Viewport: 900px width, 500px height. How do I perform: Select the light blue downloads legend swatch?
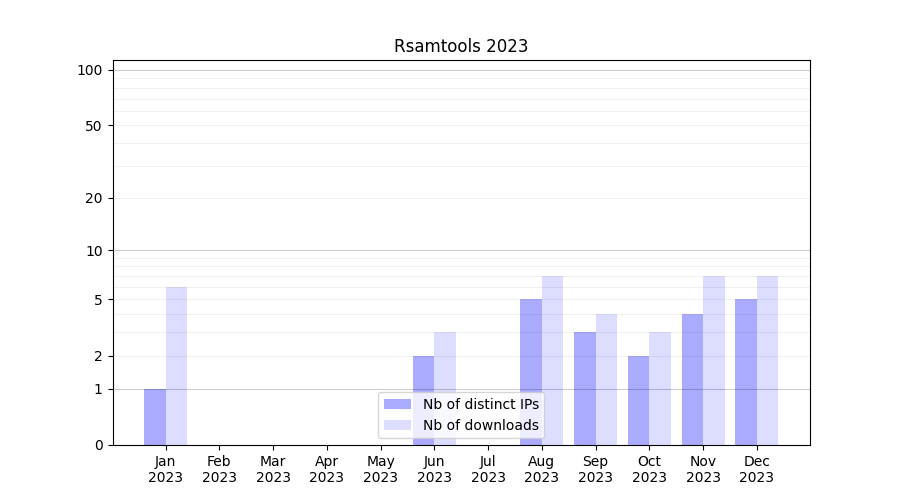pos(397,425)
